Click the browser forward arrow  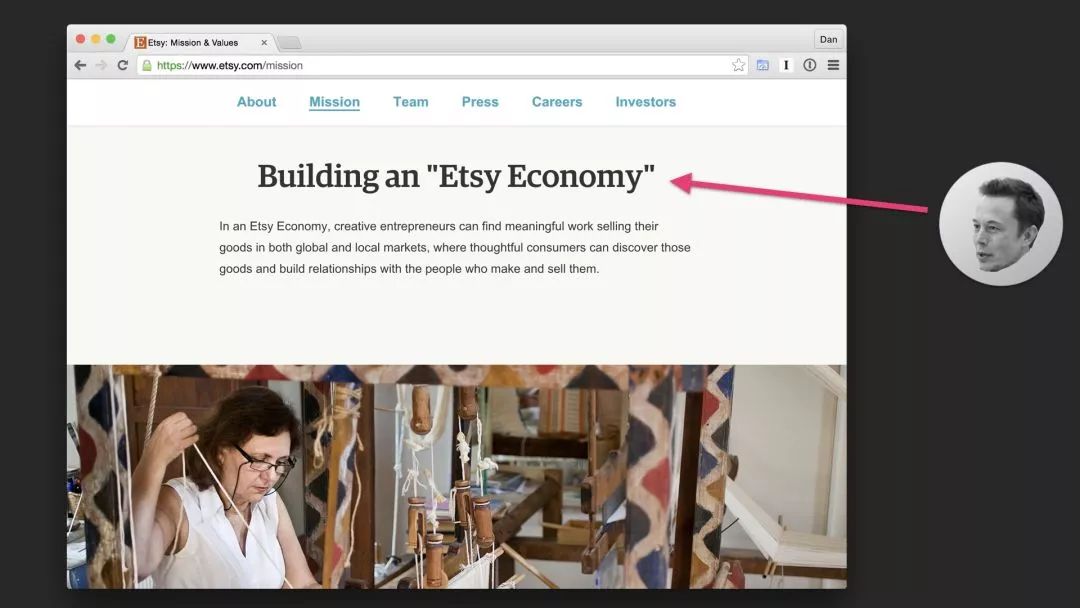pyautogui.click(x=101, y=65)
